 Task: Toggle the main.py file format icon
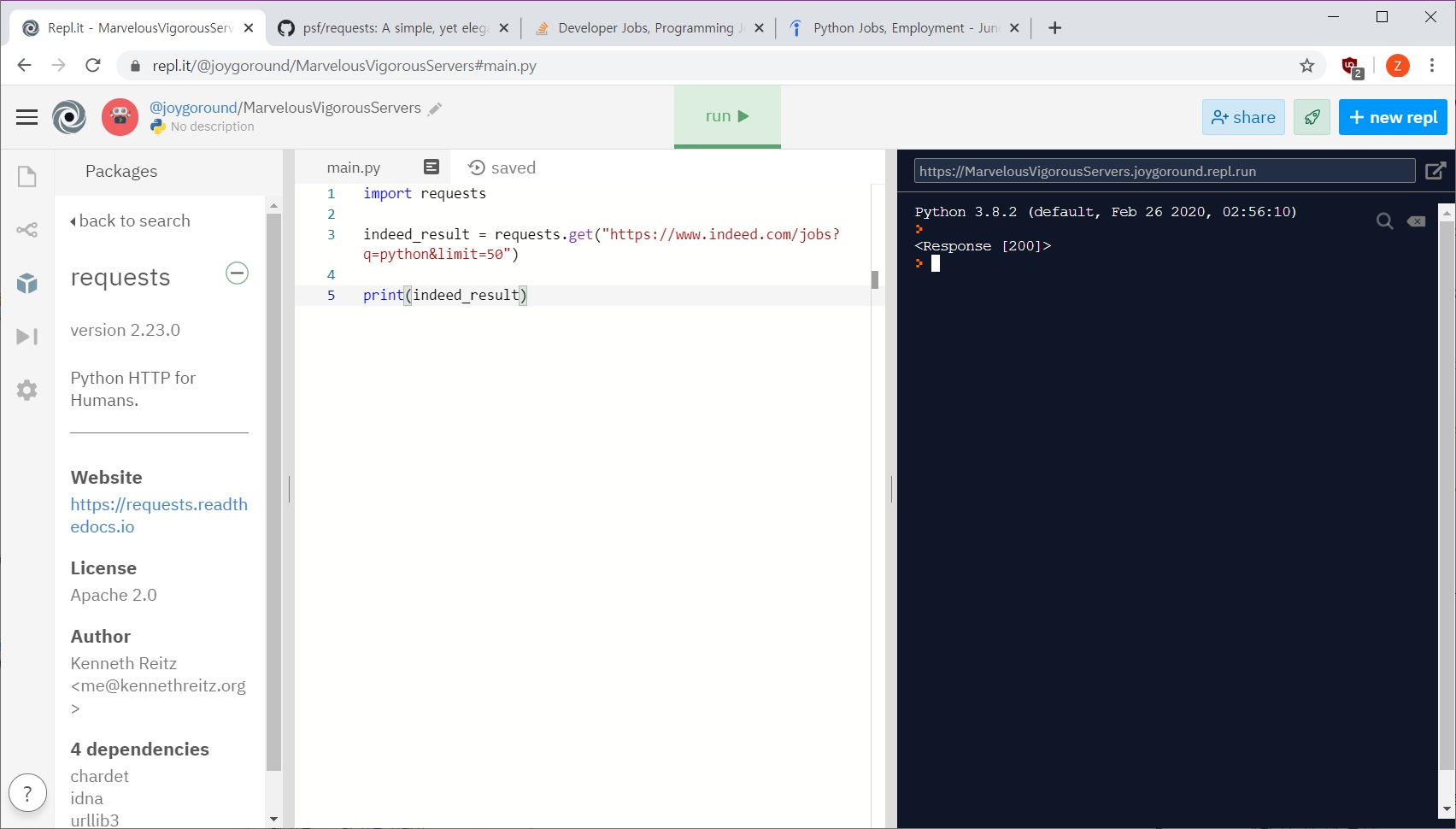point(432,168)
